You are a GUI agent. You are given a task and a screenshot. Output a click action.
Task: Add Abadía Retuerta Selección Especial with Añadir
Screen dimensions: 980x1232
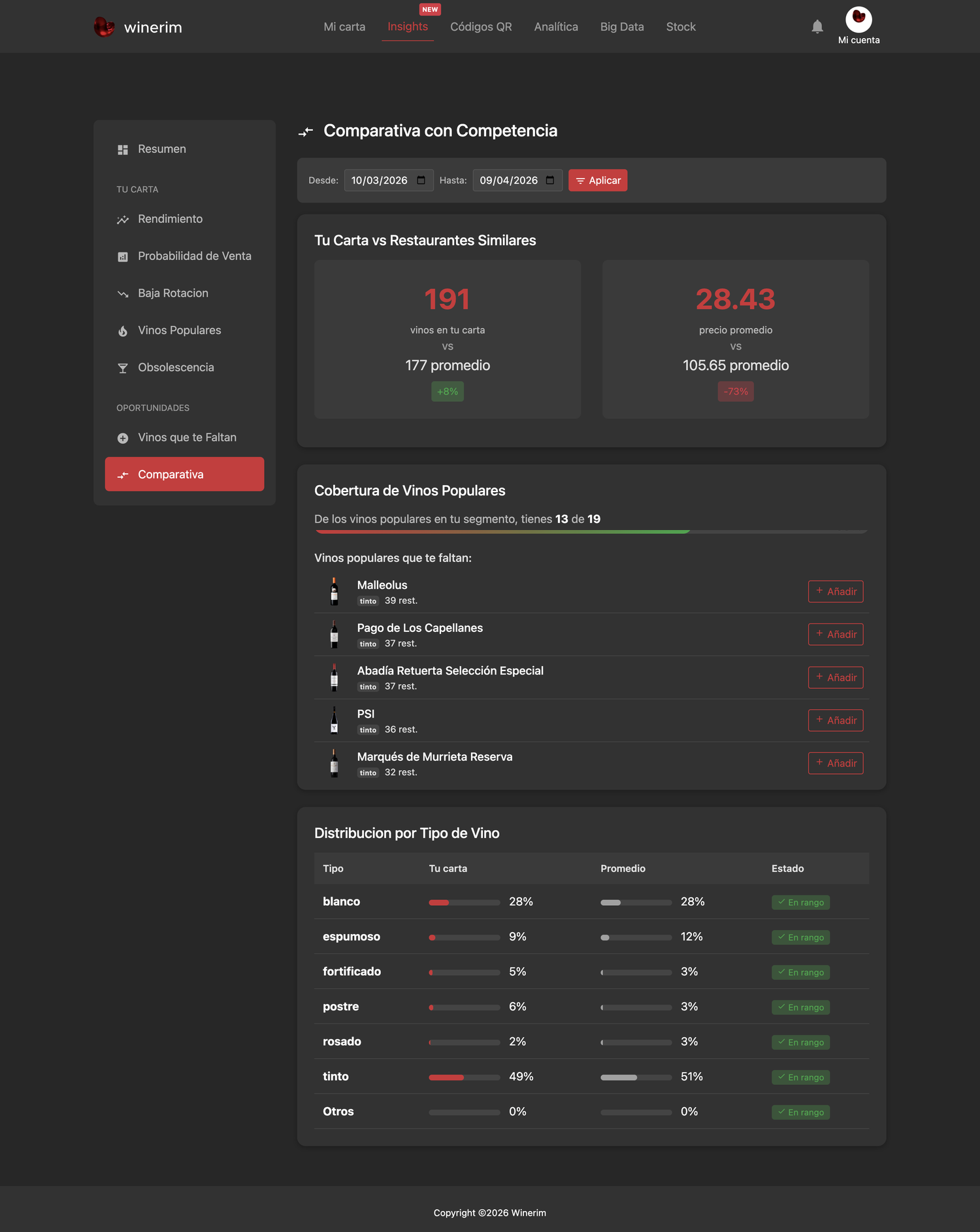836,677
